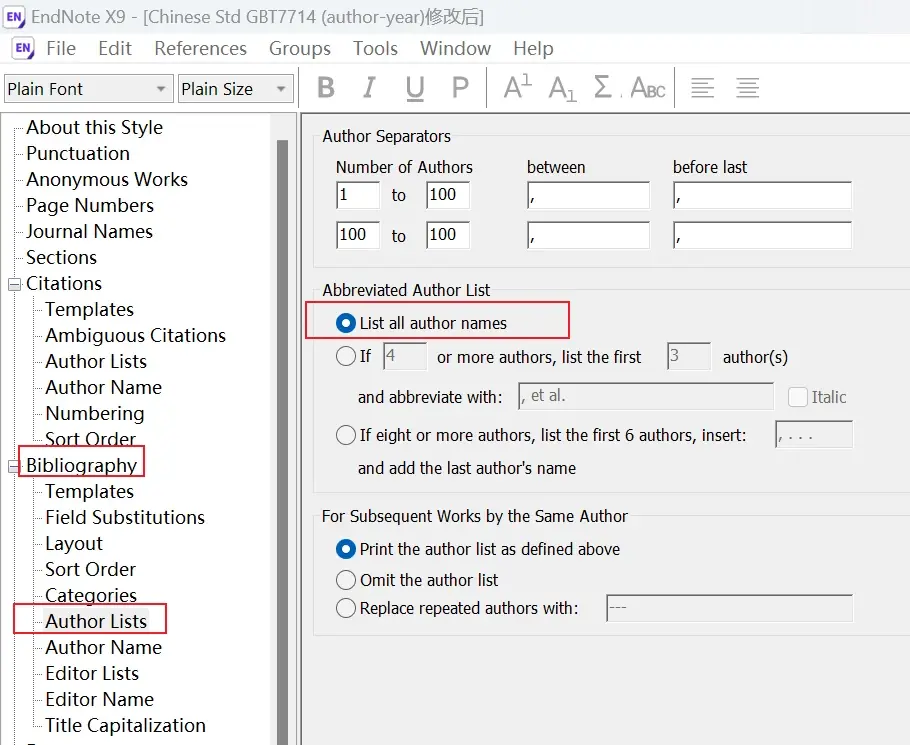Image resolution: width=910 pixels, height=745 pixels.
Task: Select Numbering in tree
Action: pos(95,413)
